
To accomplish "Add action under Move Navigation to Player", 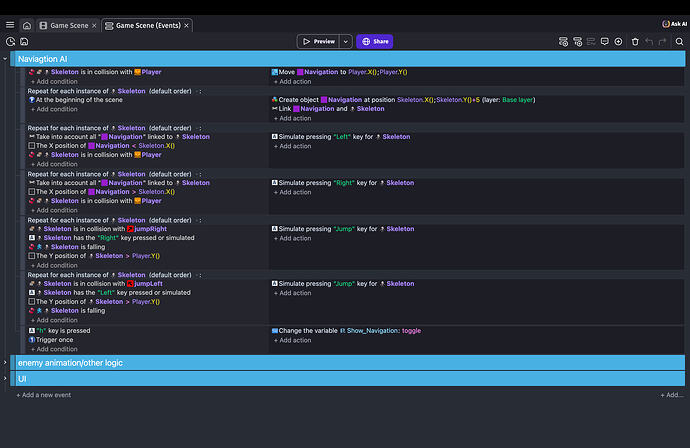I will pos(292,81).
